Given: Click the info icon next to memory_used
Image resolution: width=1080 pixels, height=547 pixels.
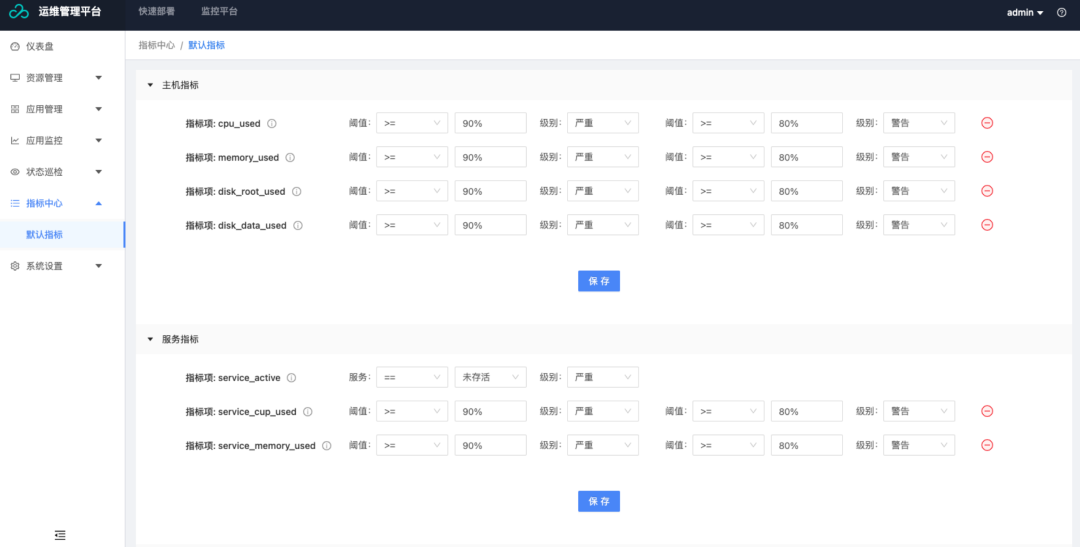Looking at the screenshot, I should pyautogui.click(x=290, y=158).
